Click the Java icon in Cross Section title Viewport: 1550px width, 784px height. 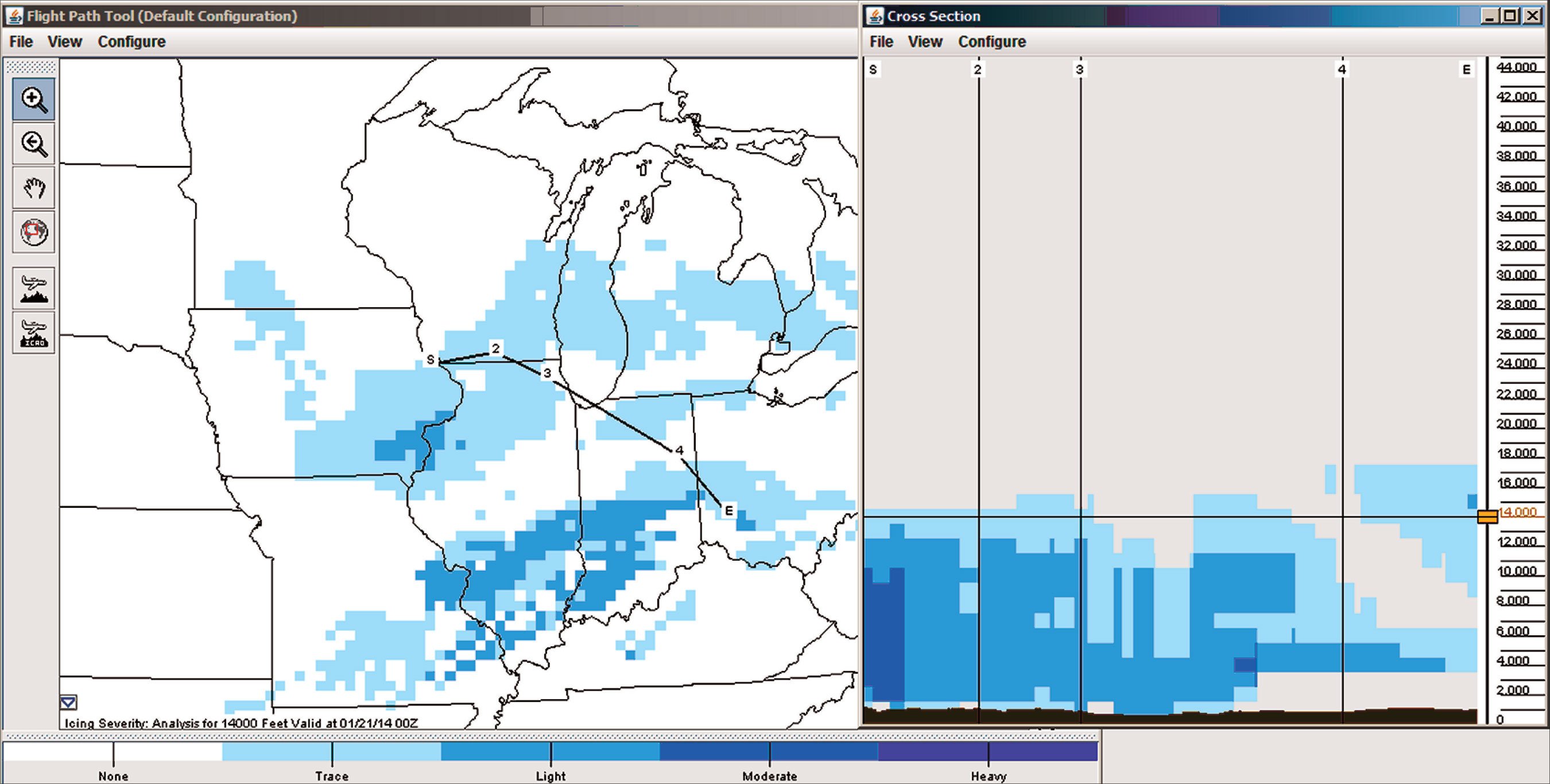coord(875,16)
